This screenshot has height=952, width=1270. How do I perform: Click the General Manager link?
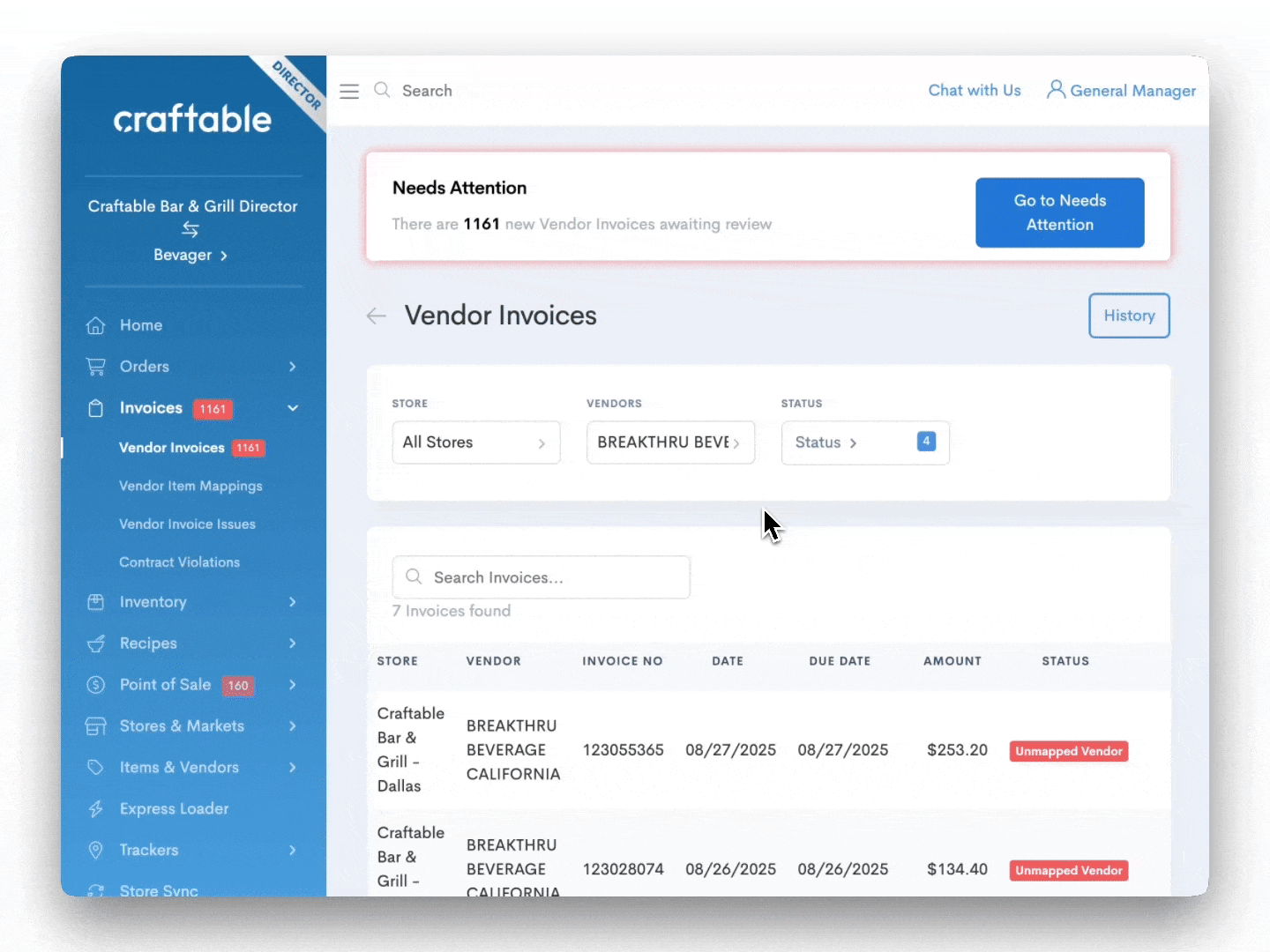[1133, 91]
